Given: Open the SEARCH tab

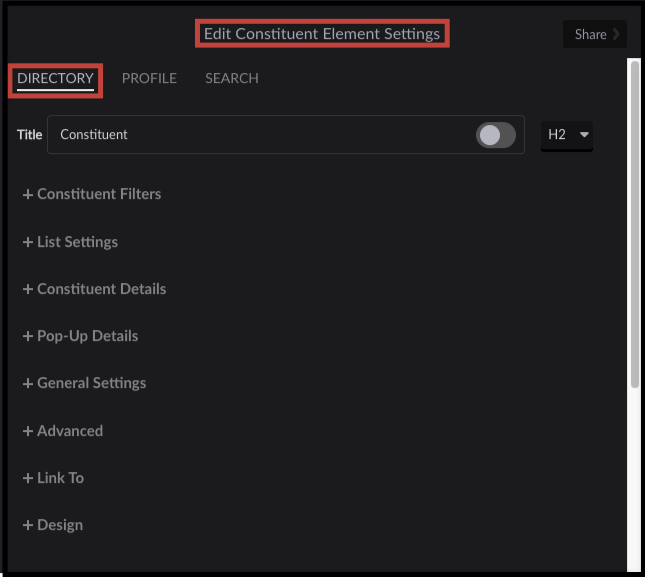Looking at the screenshot, I should coord(232,78).
